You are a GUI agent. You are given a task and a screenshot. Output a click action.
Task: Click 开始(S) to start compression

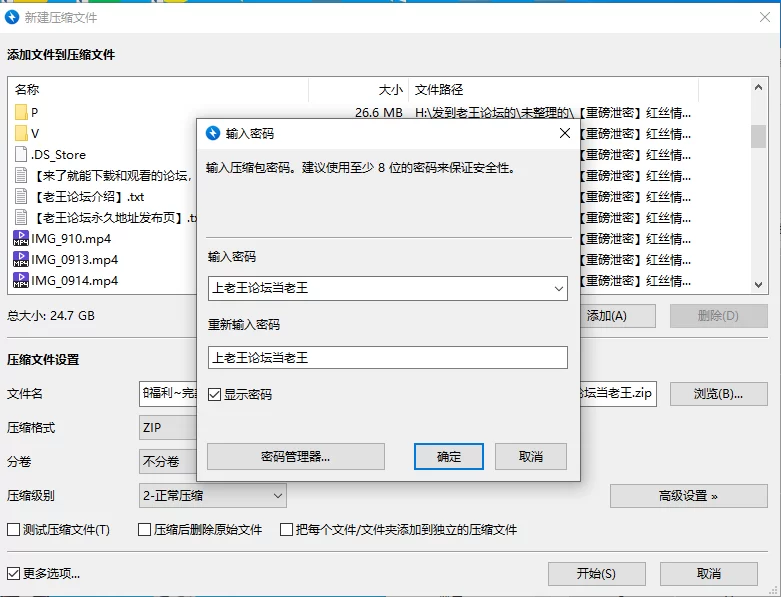(597, 574)
